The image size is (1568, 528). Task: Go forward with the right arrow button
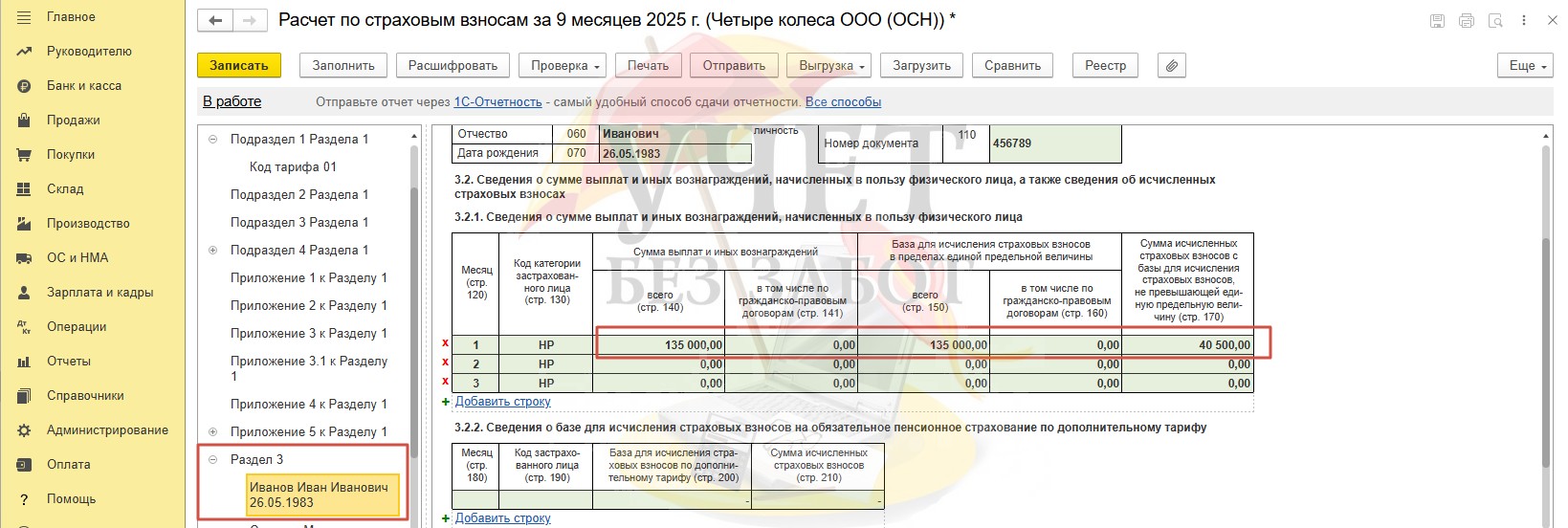250,20
